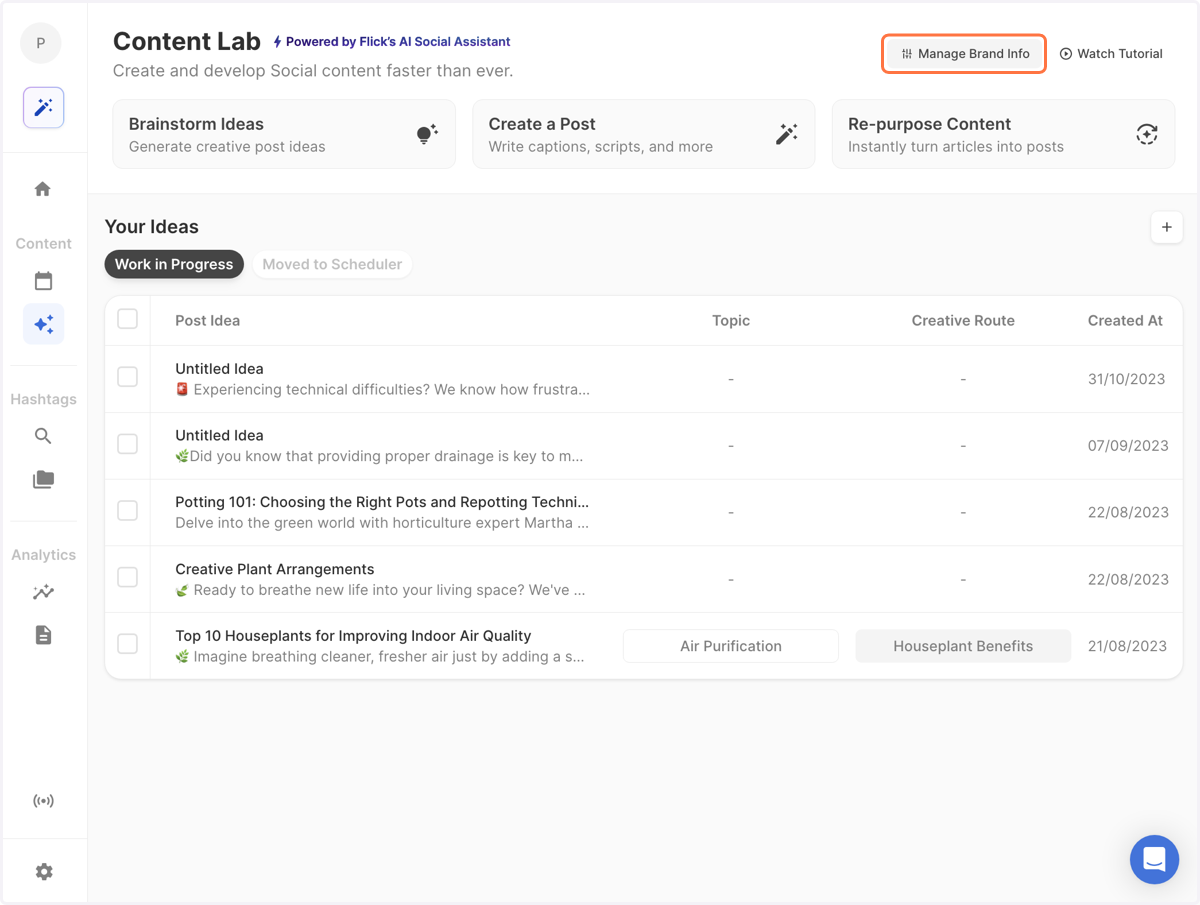
Task: Click the date 31/10/2023
Action: pyautogui.click(x=1127, y=379)
